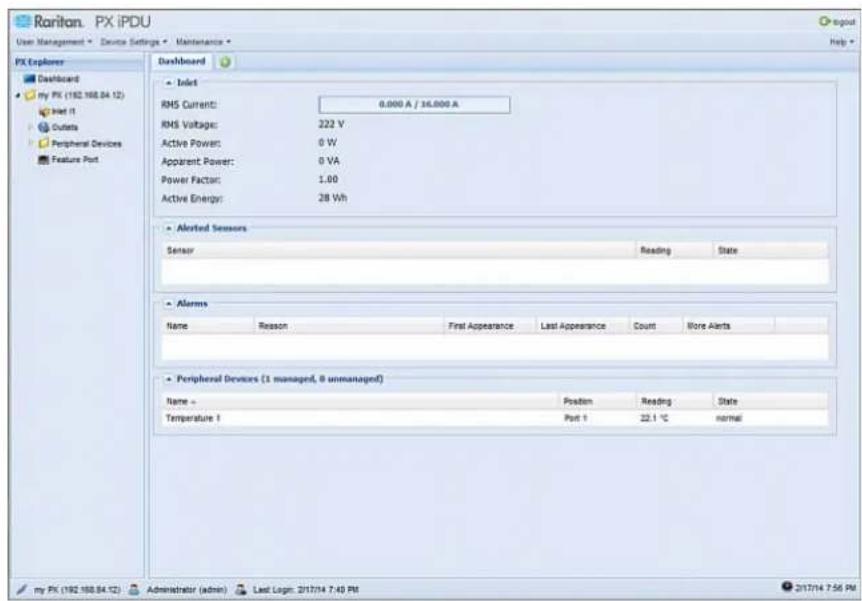Screen dimensions: 862x601
Task: Select Inlet I1 in the tree
Action: coord(63,112)
